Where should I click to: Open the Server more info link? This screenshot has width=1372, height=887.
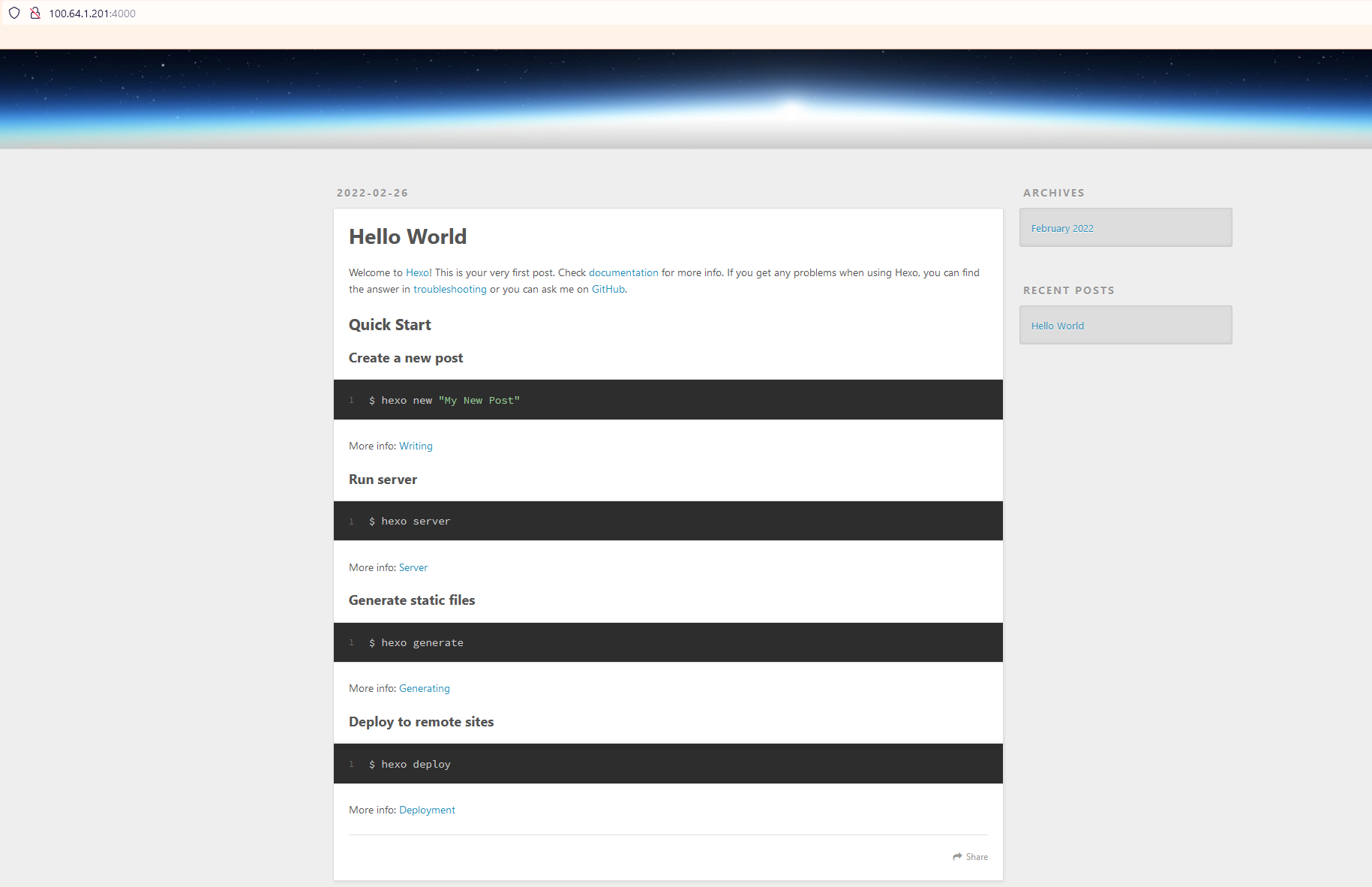tap(413, 567)
